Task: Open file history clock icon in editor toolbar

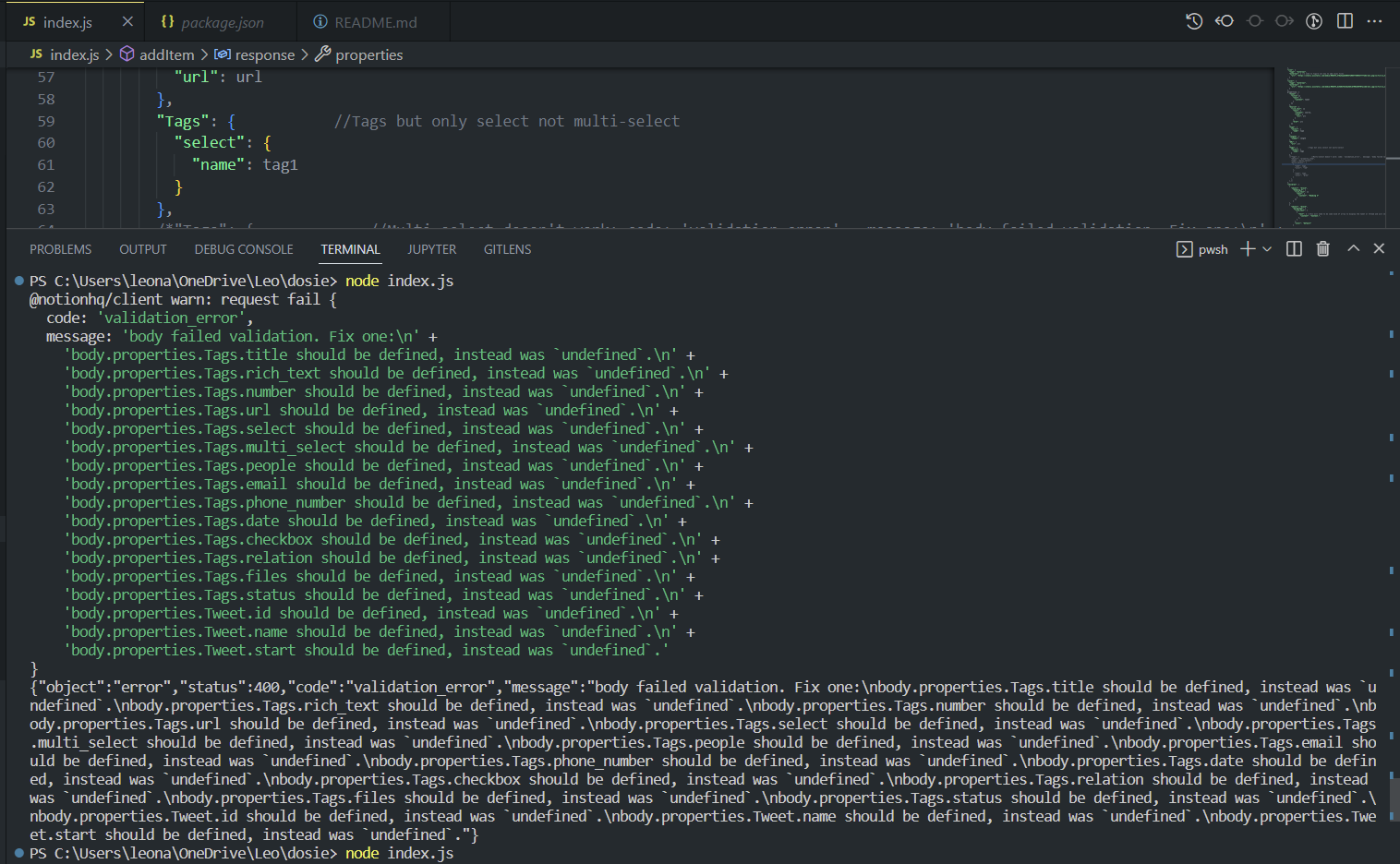Action: [1194, 21]
